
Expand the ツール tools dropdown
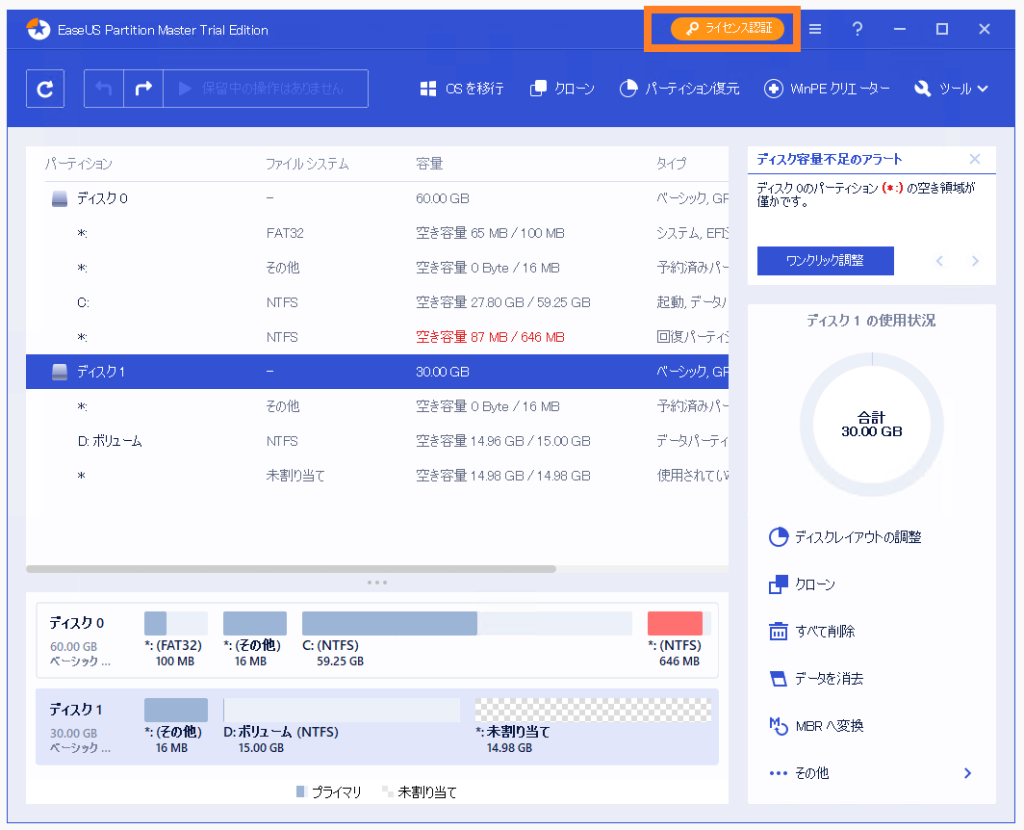951,89
